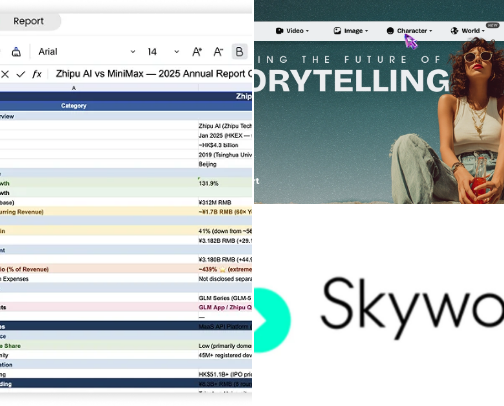Click the GLM App / Zhipu cell
This screenshot has width=504, height=406.
(x=225, y=307)
